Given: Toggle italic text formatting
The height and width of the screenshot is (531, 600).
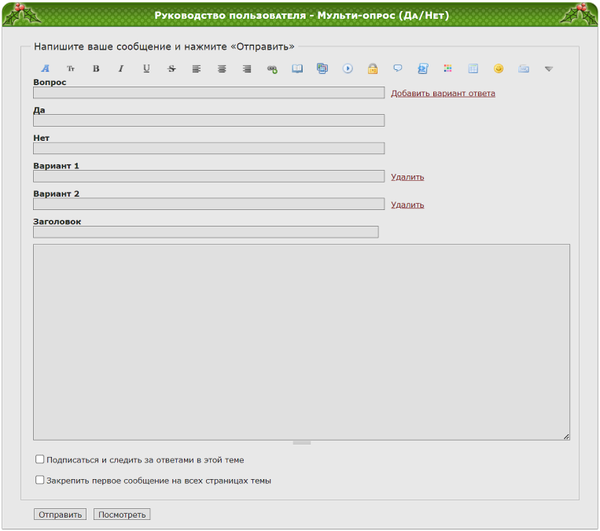Looking at the screenshot, I should pos(121,69).
